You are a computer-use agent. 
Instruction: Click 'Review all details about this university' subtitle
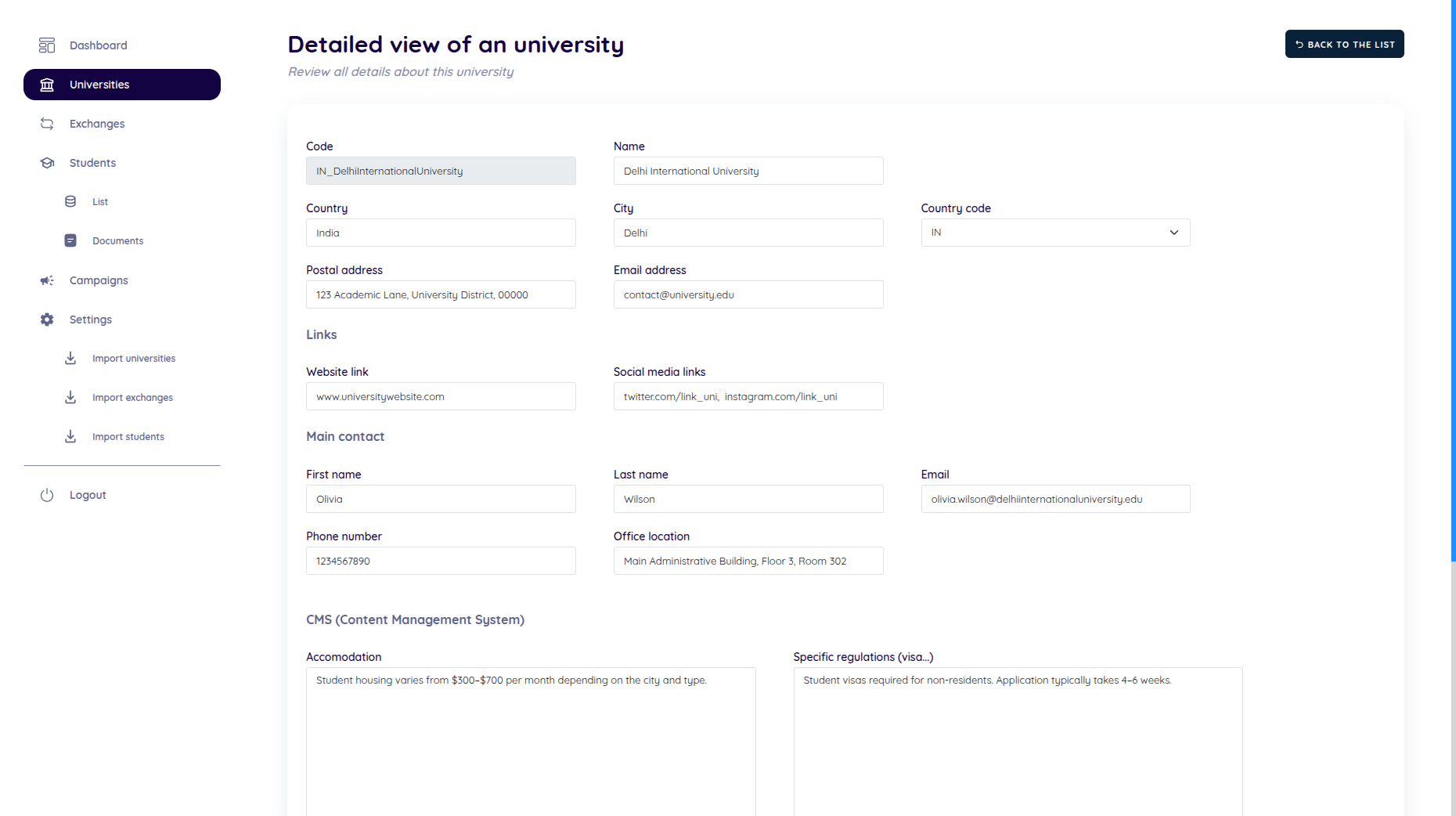pyautogui.click(x=401, y=71)
